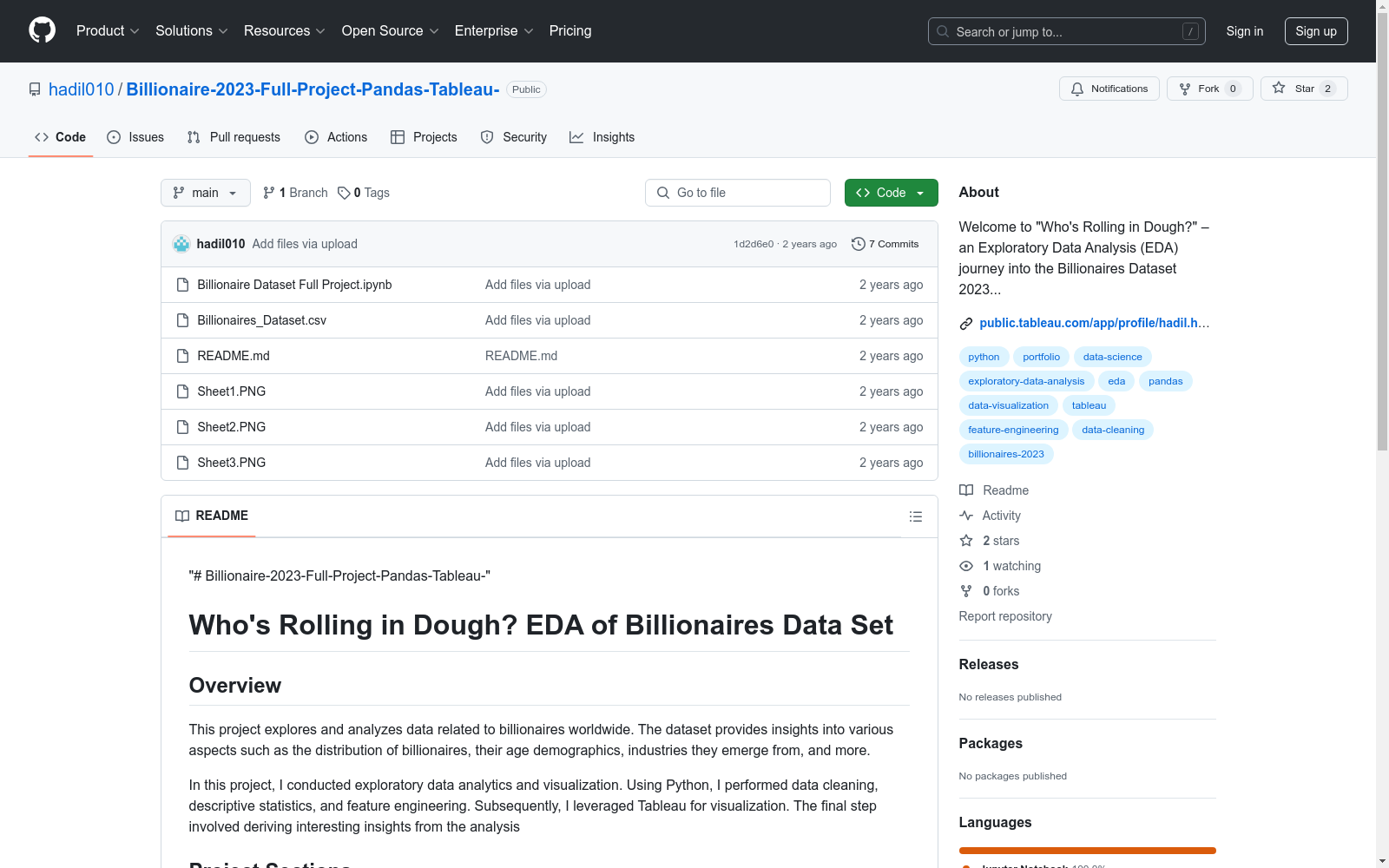Click the 1d2d6e0 commit hash
Viewport: 1389px width, 868px height.
pyautogui.click(x=754, y=244)
